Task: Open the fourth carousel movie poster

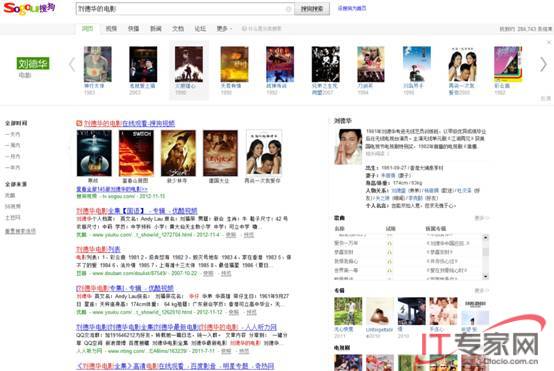Action: (x=234, y=64)
